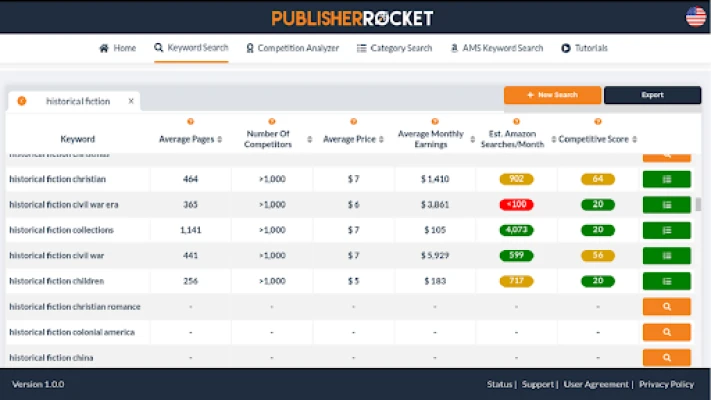Analyze historical fiction christian romance with orange search button
Viewport: 711px width, 400px height.
tap(666, 307)
